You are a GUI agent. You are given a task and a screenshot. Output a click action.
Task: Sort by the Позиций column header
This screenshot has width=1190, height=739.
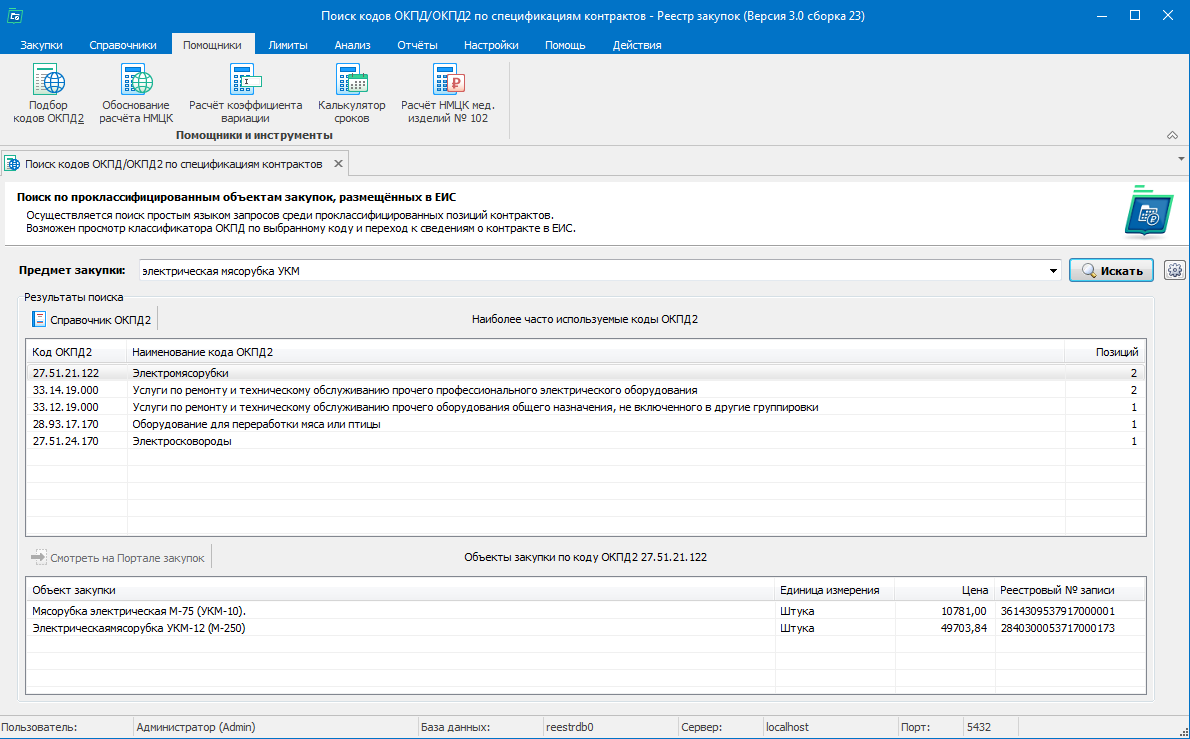click(1105, 352)
